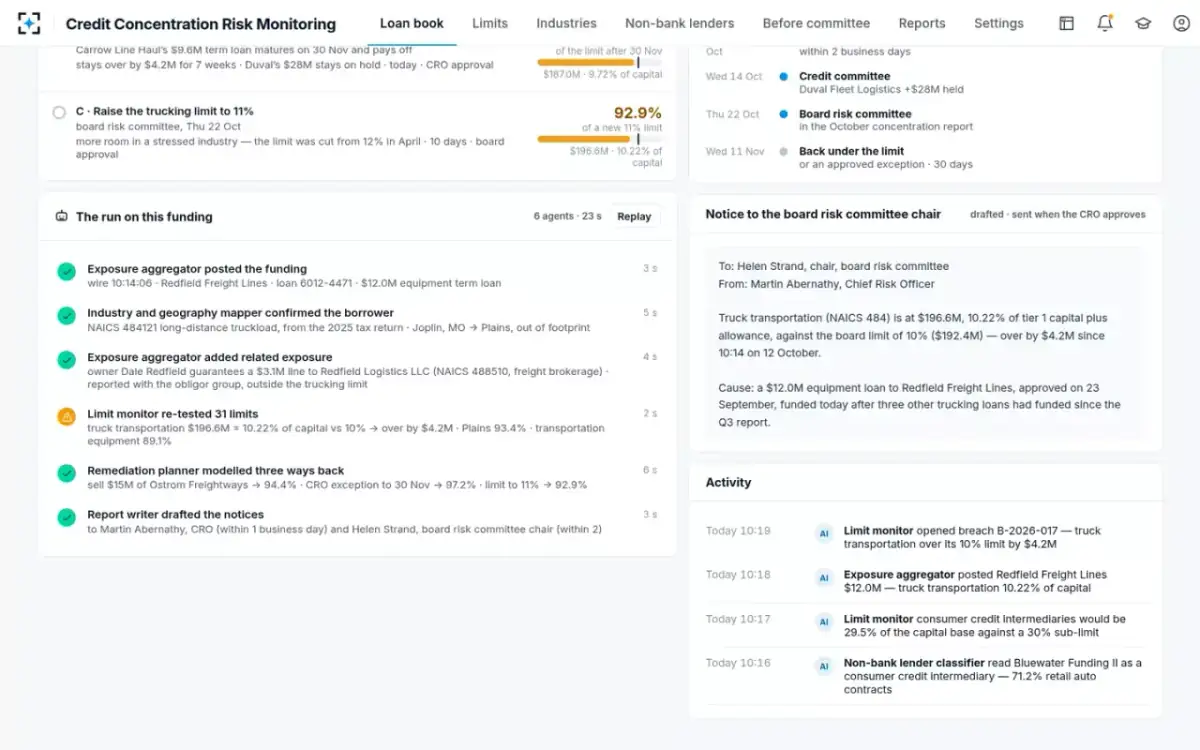Select option C, raise the trucking limit to 11%

[x=59, y=112]
